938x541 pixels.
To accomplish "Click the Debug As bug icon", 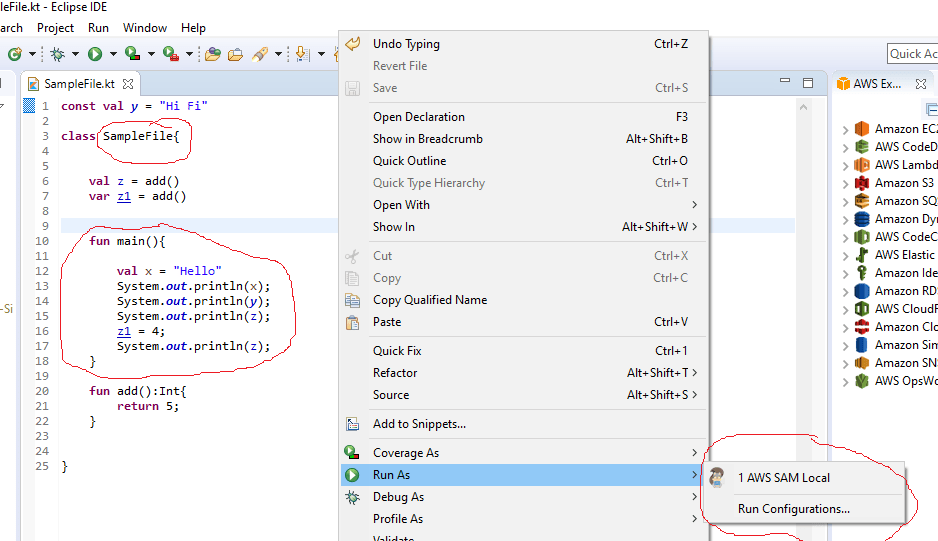I will coord(352,497).
